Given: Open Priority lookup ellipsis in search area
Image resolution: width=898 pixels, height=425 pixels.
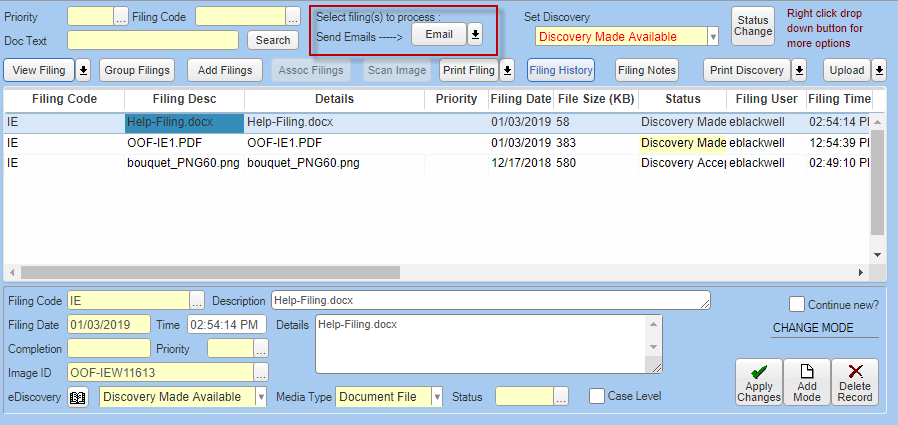Looking at the screenshot, I should 121,17.
